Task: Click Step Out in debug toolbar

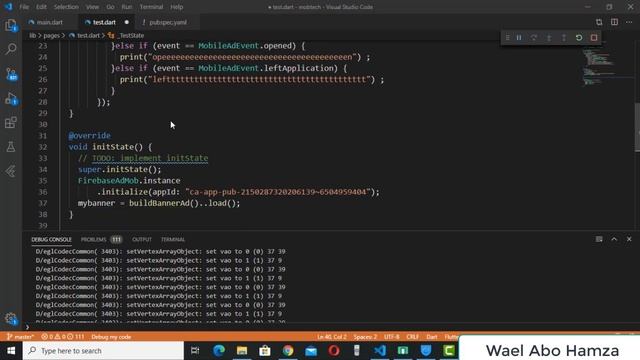Action: (x=564, y=38)
